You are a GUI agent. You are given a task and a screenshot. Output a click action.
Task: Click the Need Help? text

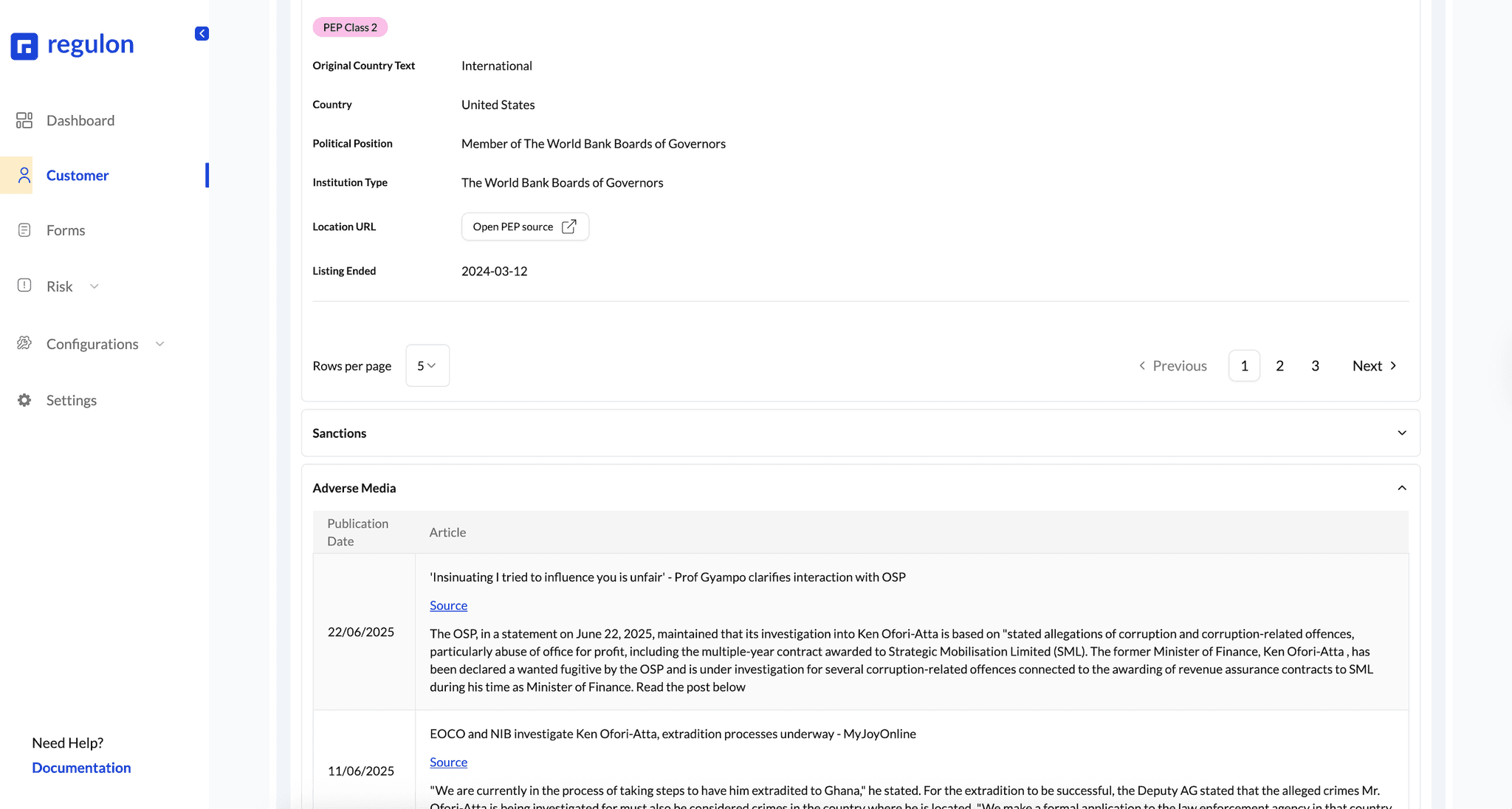(67, 743)
